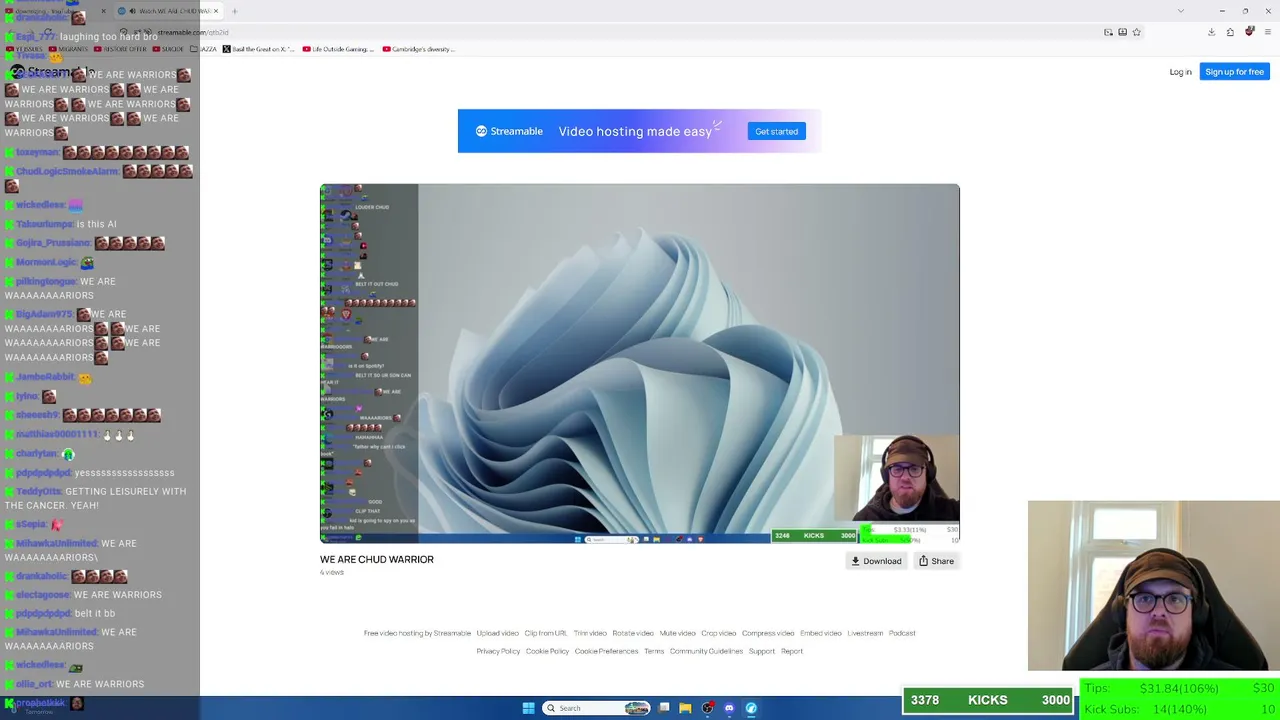Play the WE ARE CHUD WARRIOR video
The image size is (1280, 720).
click(x=640, y=364)
